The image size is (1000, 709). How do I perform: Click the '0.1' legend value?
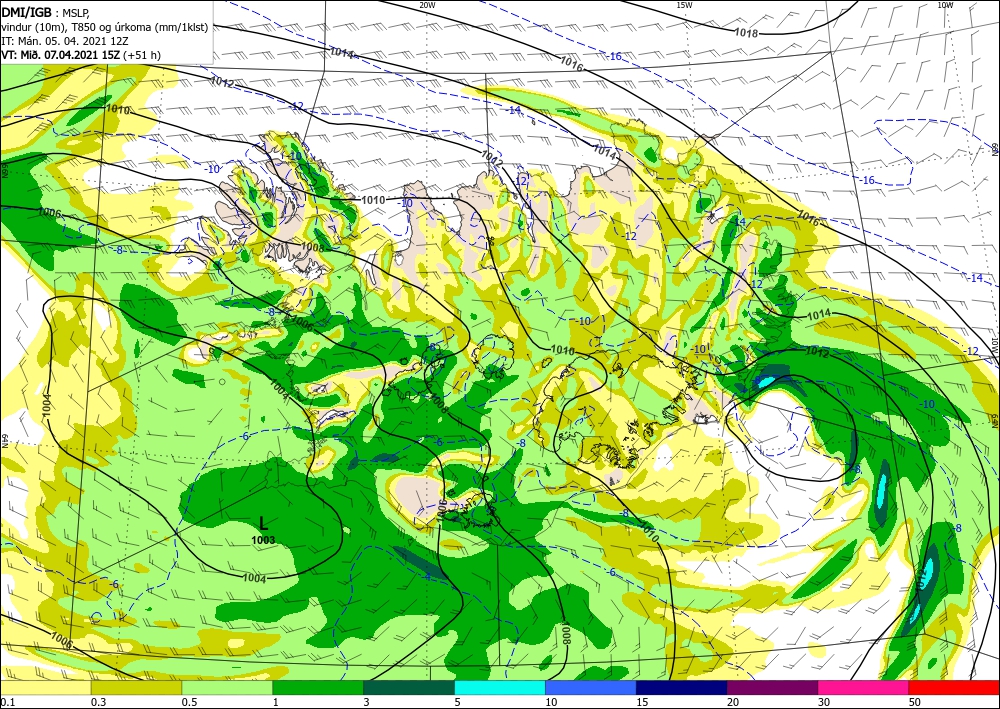click(x=6, y=702)
